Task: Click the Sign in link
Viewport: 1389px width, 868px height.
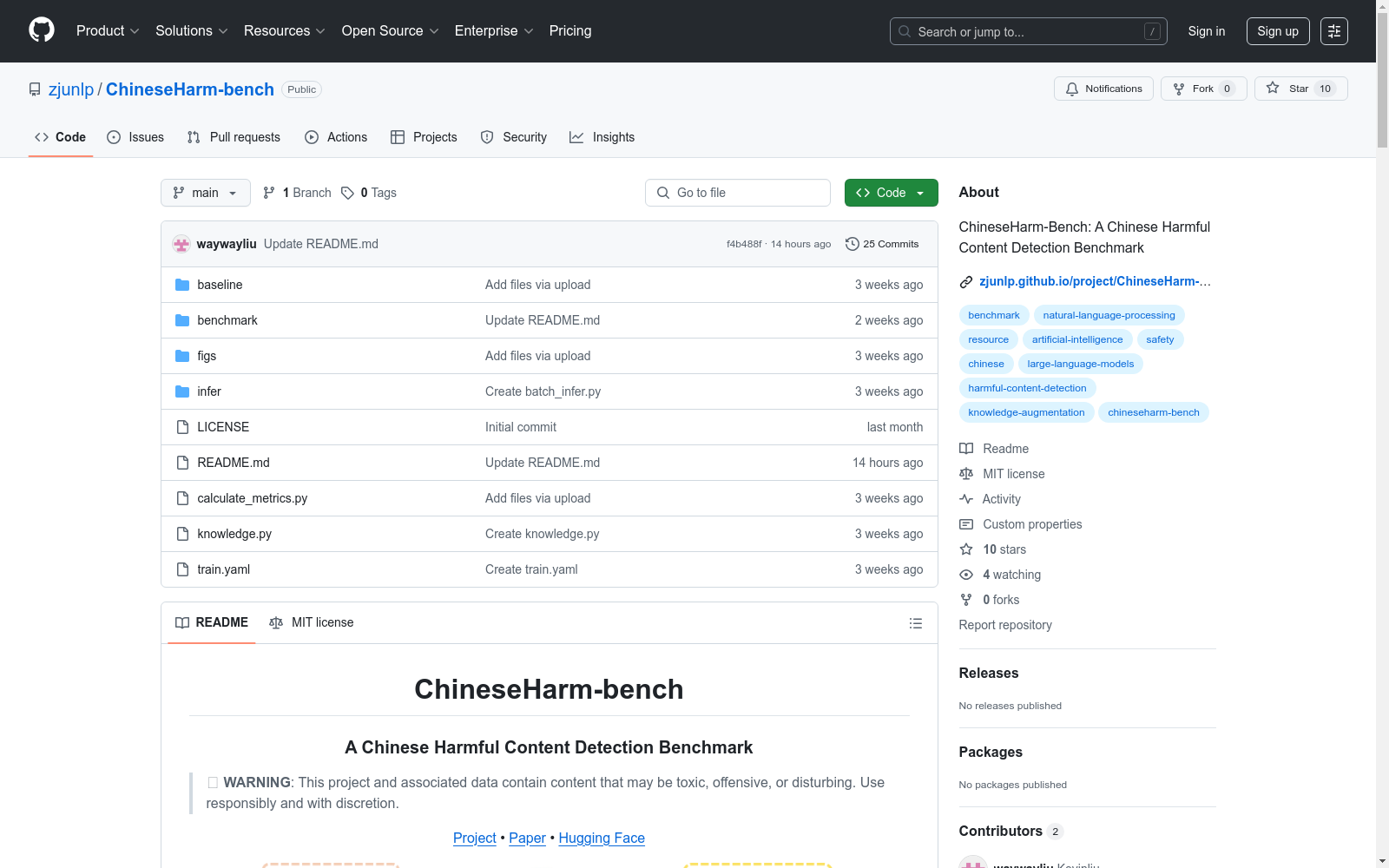Action: (x=1207, y=31)
